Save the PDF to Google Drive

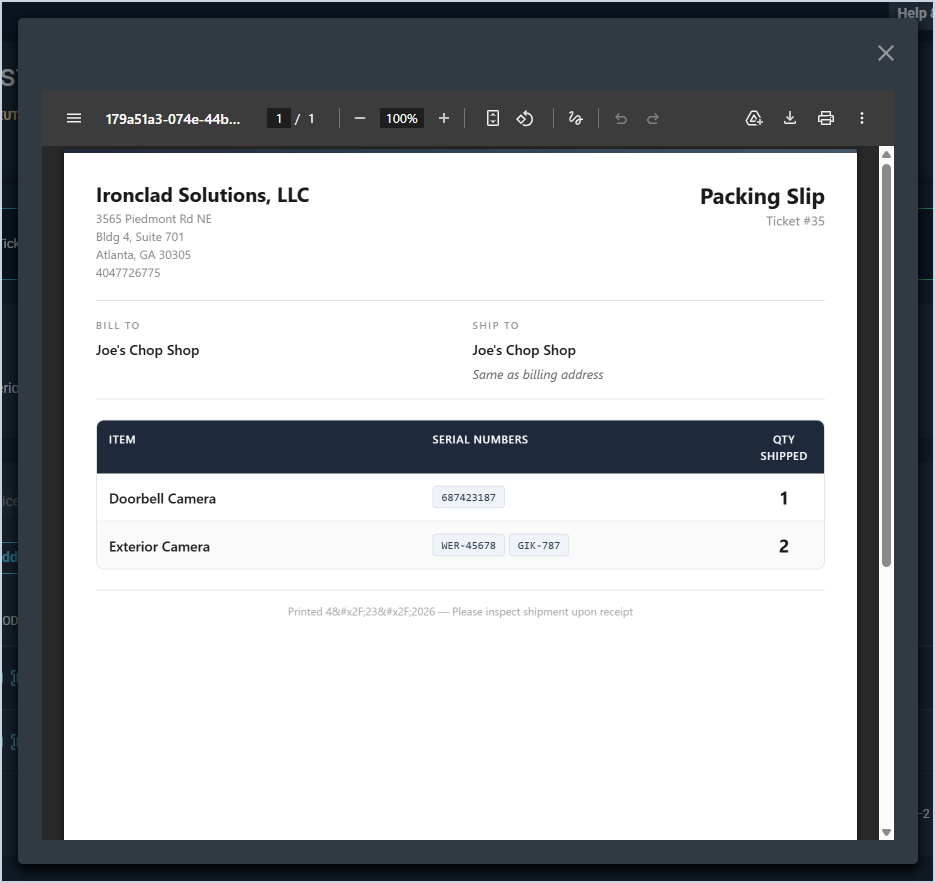[754, 118]
